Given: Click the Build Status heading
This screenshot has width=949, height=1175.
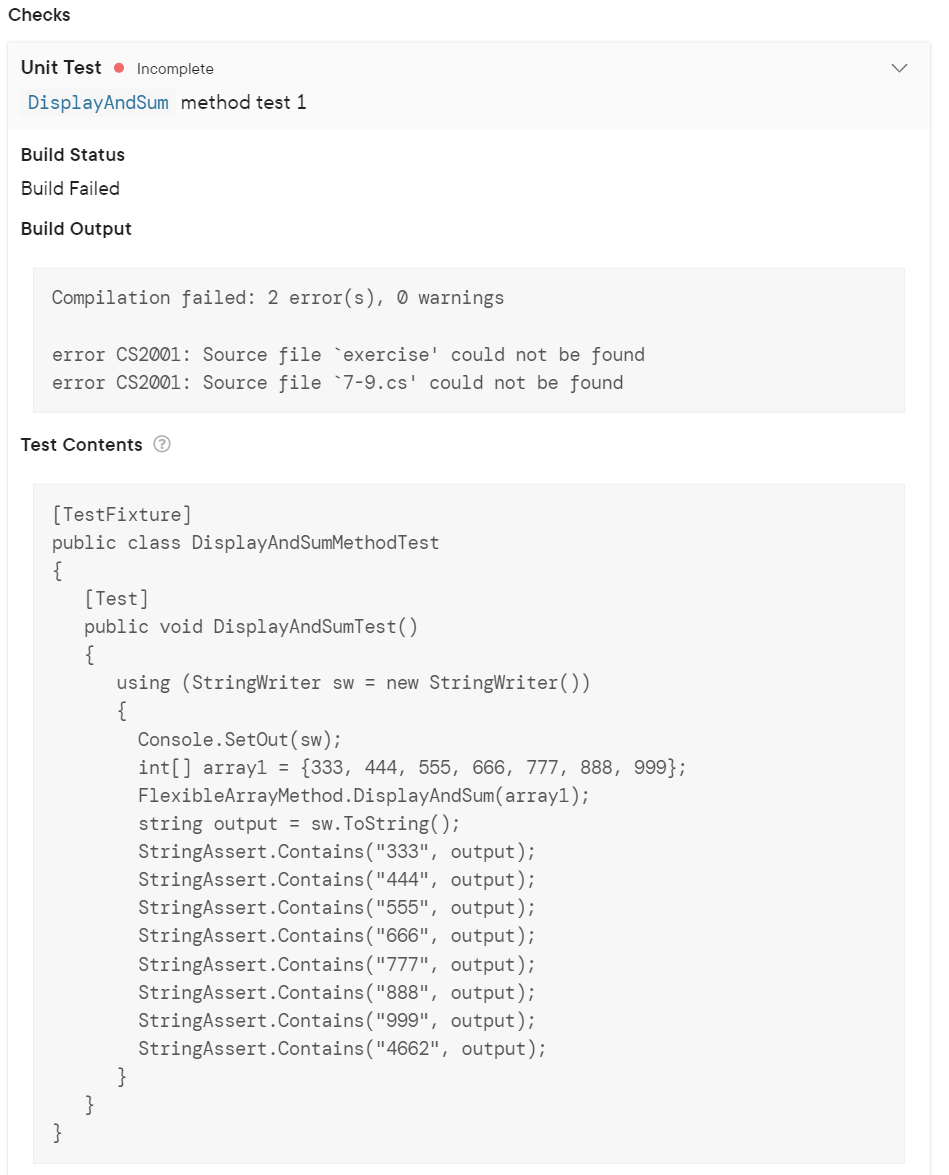Looking at the screenshot, I should point(72,155).
